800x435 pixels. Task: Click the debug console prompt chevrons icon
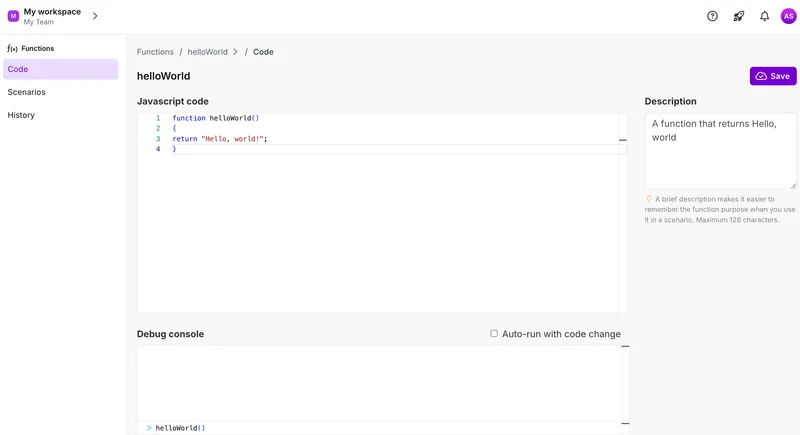(149, 428)
